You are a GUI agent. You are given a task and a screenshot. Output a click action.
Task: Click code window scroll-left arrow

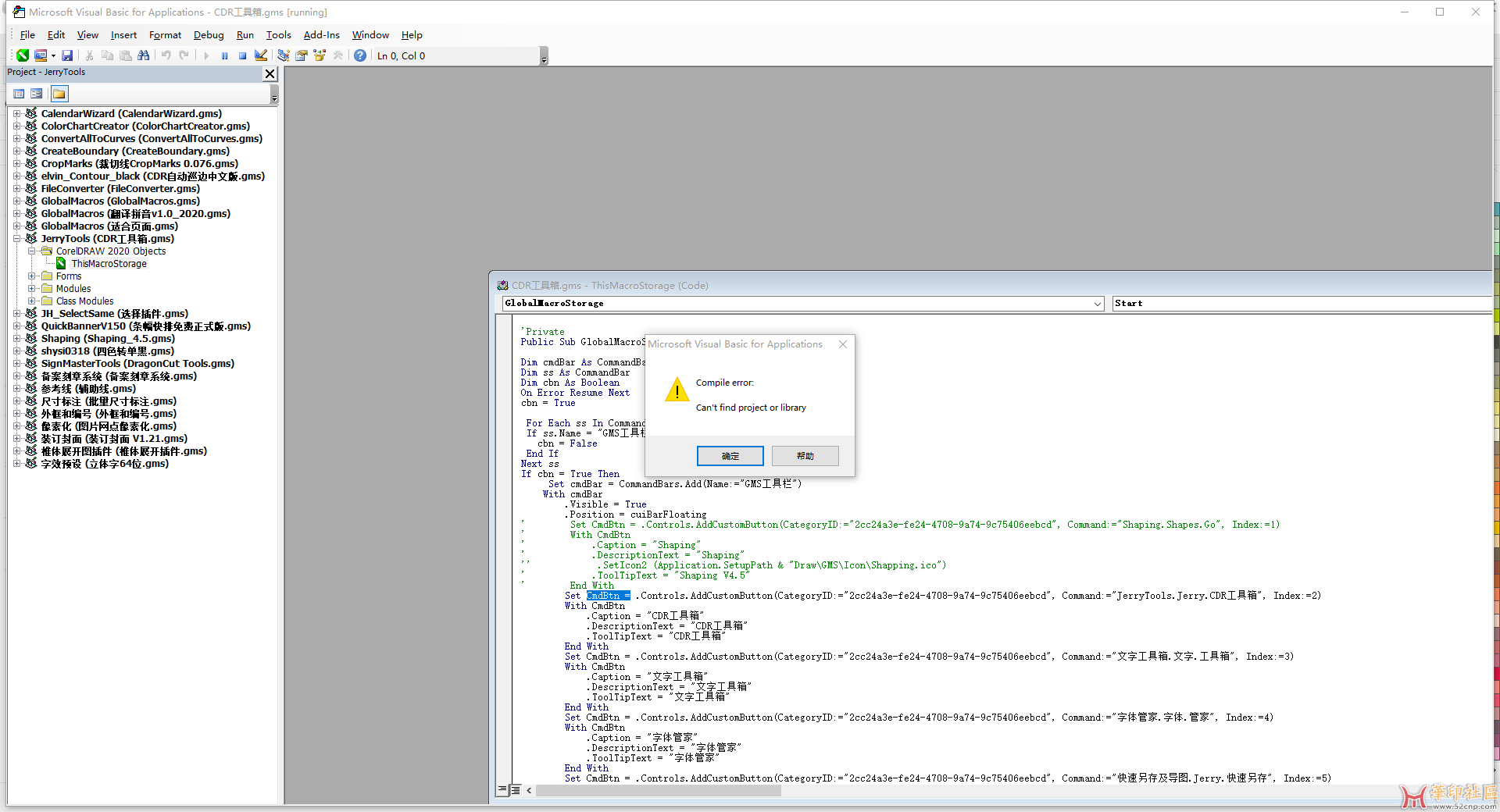click(x=529, y=790)
